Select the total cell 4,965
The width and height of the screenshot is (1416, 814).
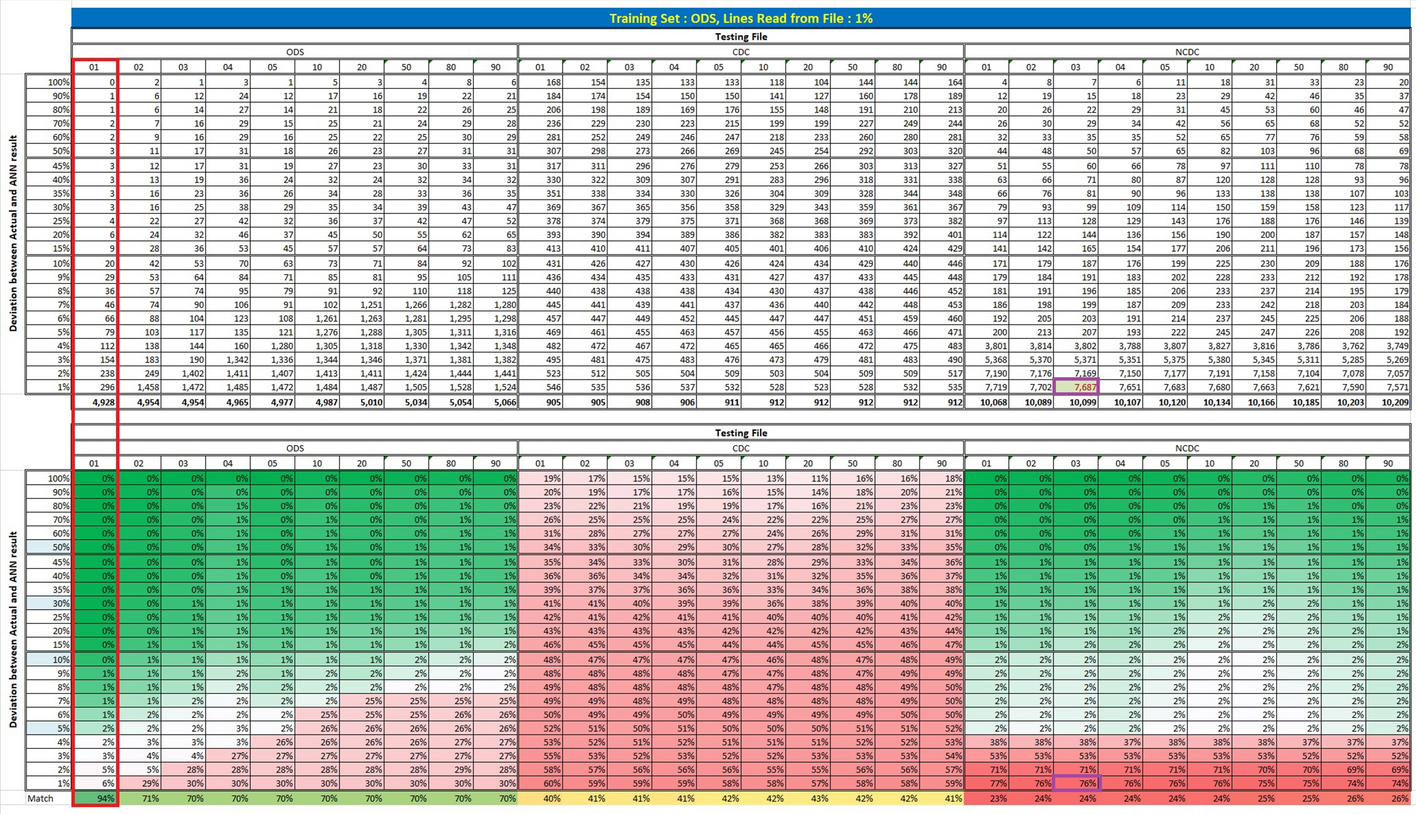pyautogui.click(x=228, y=404)
